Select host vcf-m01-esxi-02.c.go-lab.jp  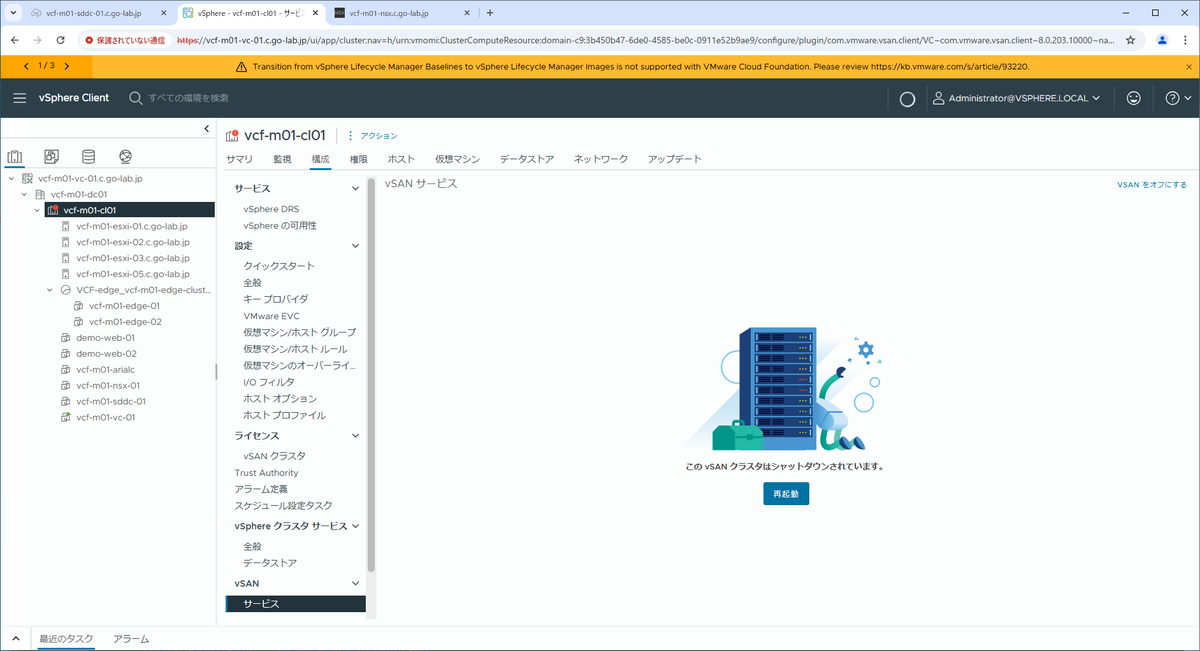[132, 242]
